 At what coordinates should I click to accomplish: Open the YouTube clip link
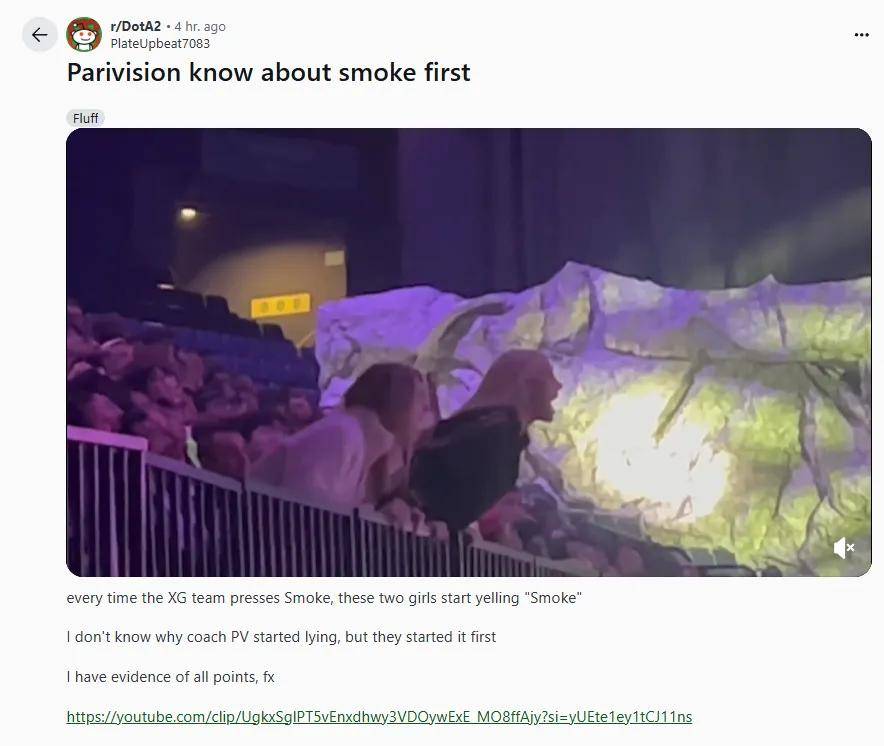(x=379, y=717)
